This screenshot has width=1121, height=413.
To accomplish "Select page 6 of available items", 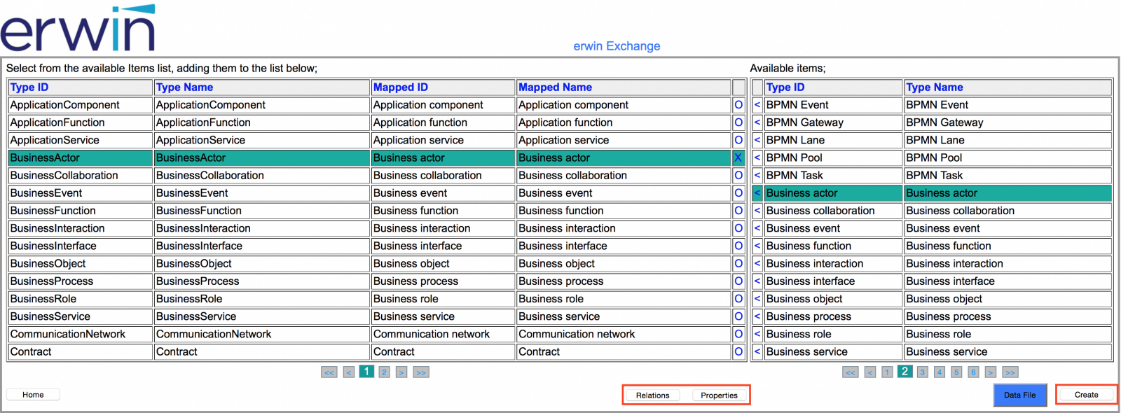I will click(973, 372).
